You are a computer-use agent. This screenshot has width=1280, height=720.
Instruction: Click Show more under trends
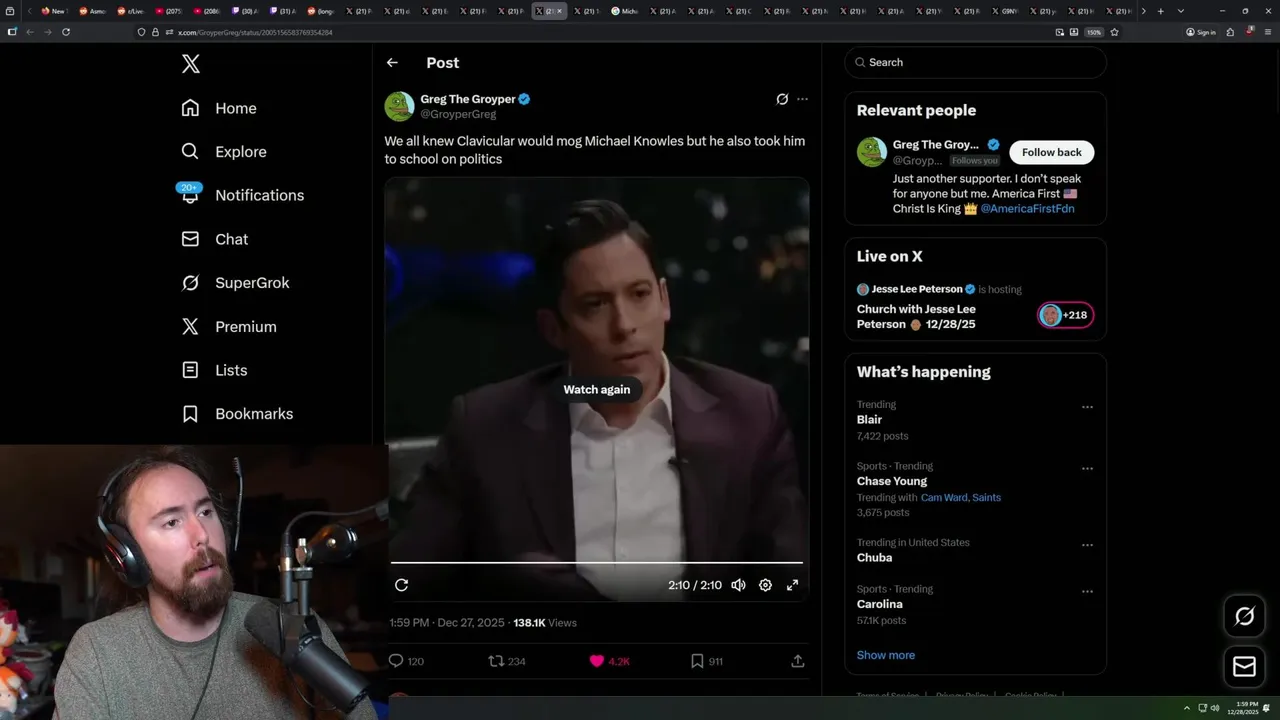(x=886, y=655)
